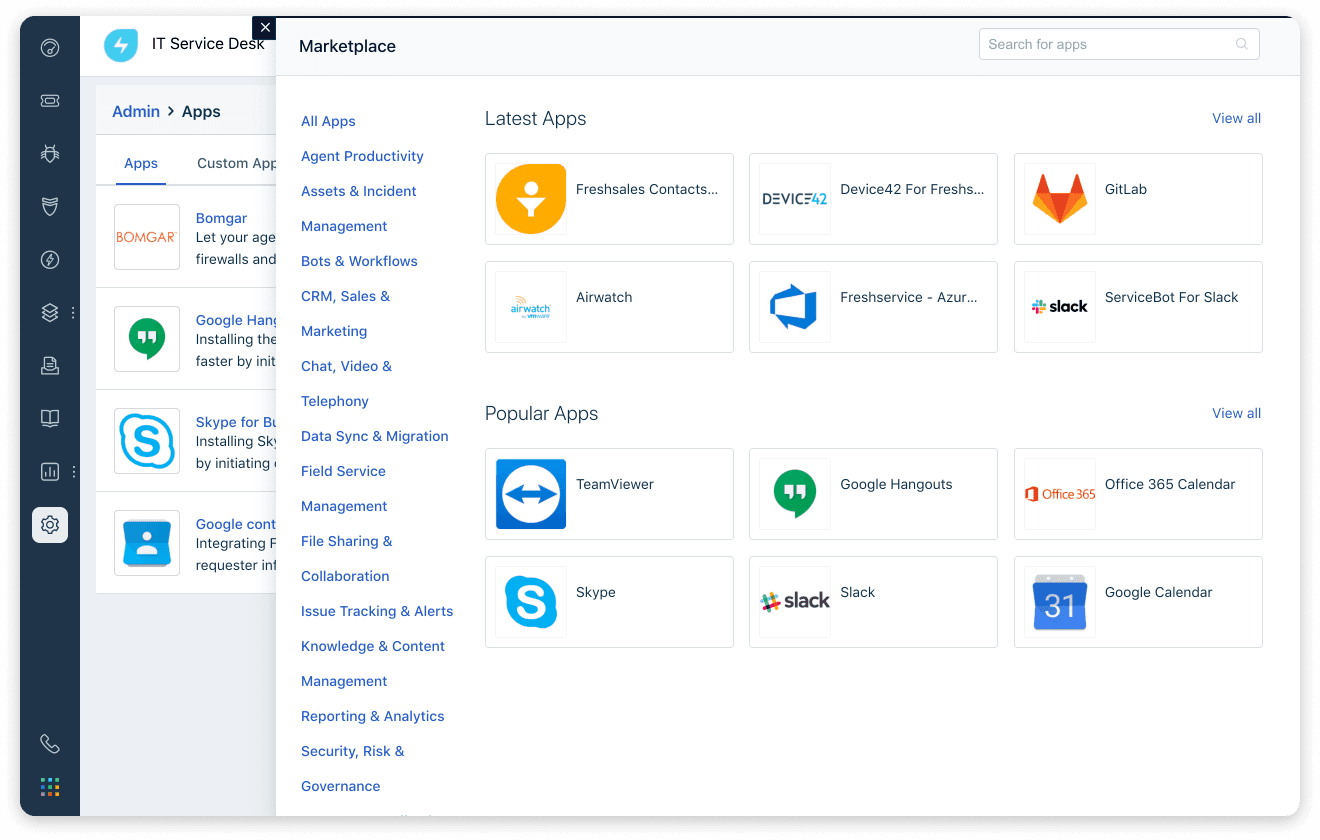Open Skype for Business link in Apps list

point(236,422)
